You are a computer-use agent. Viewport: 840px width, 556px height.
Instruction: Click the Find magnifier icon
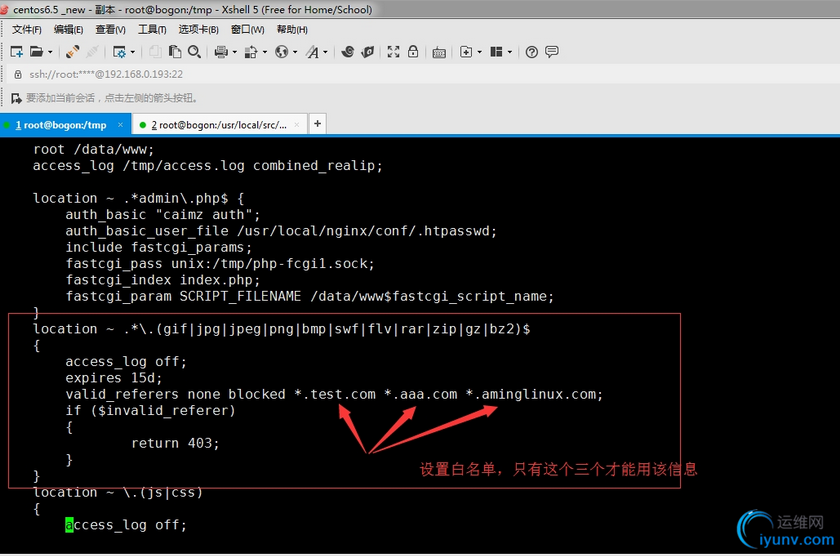194,52
